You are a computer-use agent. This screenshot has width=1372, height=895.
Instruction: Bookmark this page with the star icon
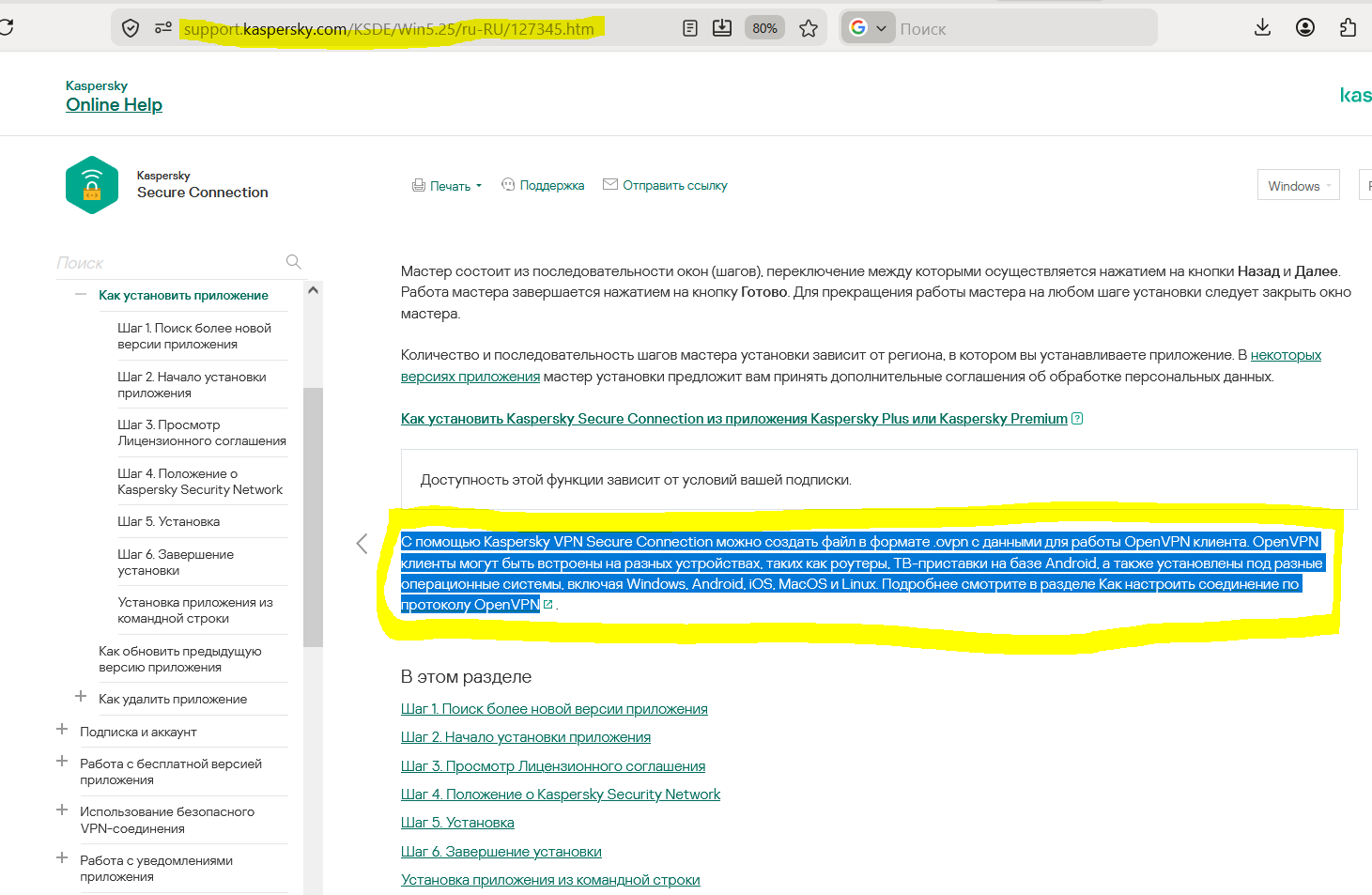coord(809,28)
